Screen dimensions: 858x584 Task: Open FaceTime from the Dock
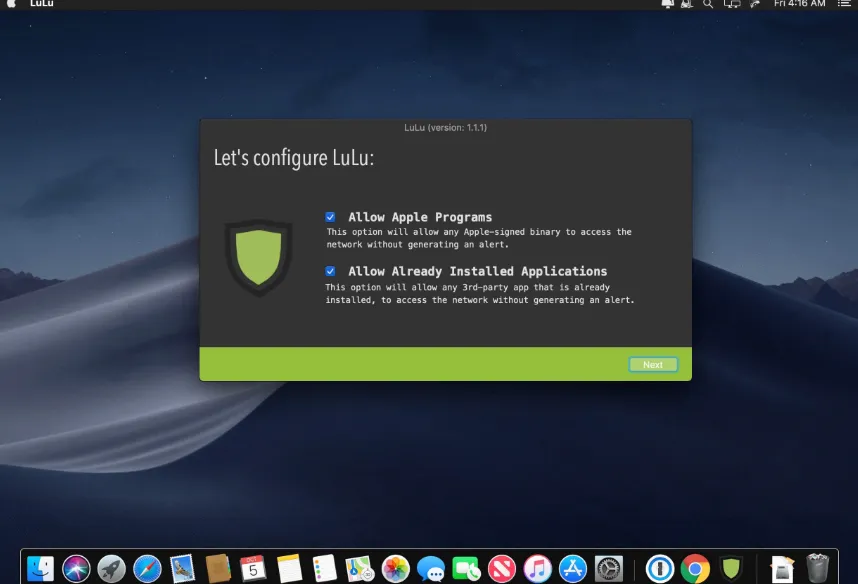pyautogui.click(x=466, y=568)
